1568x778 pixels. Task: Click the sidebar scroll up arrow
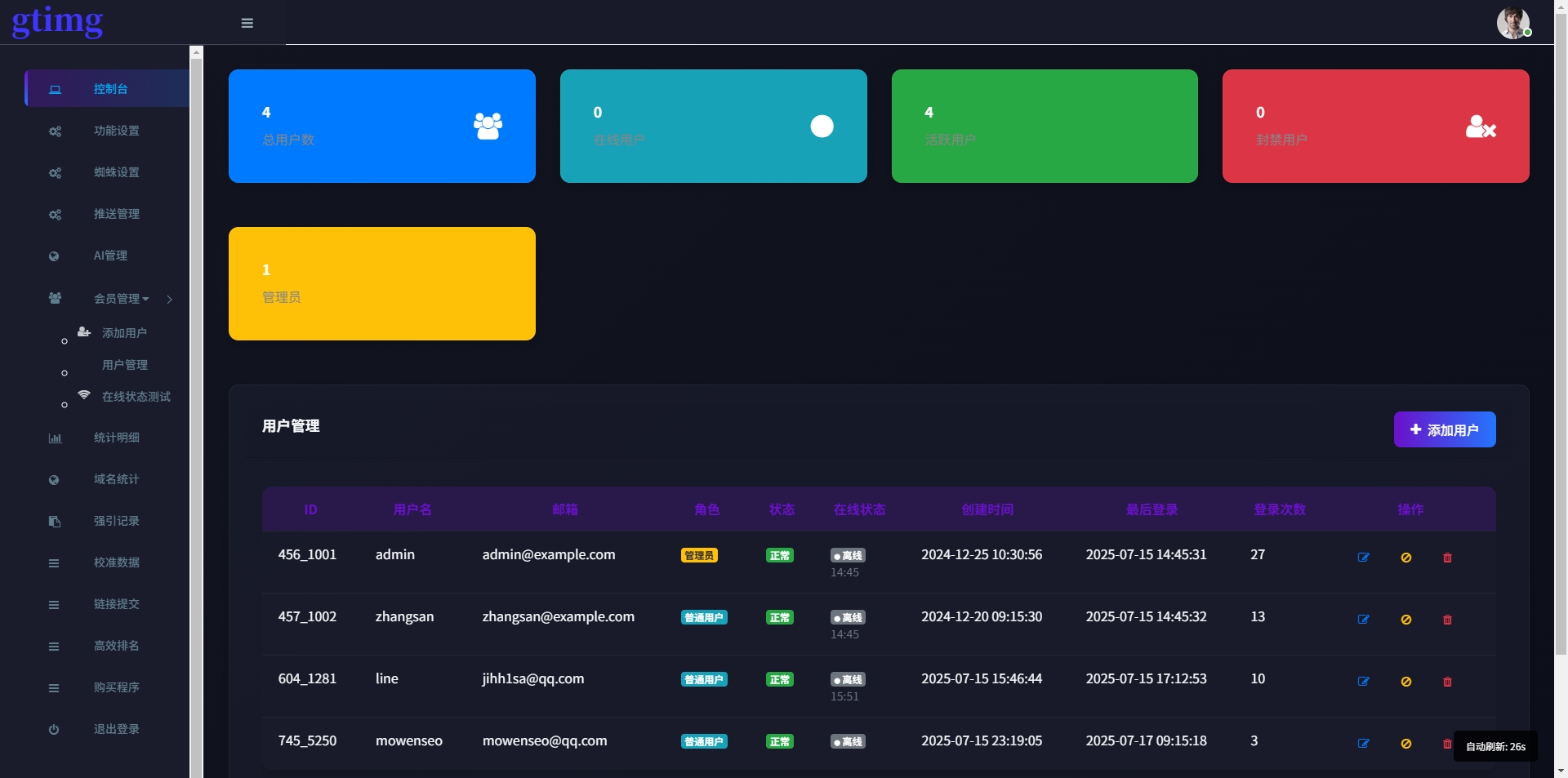[196, 51]
